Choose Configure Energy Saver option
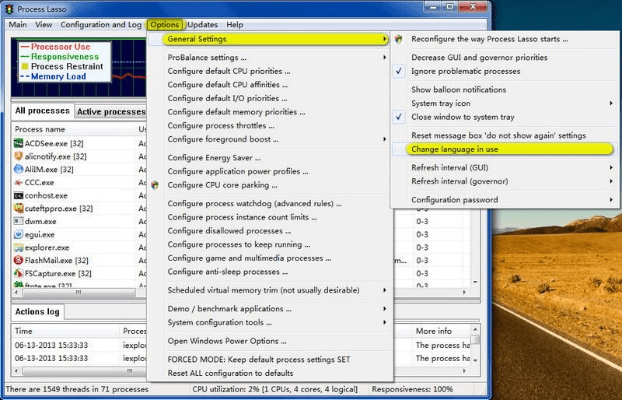Image resolution: width=622 pixels, height=400 pixels. (x=215, y=157)
